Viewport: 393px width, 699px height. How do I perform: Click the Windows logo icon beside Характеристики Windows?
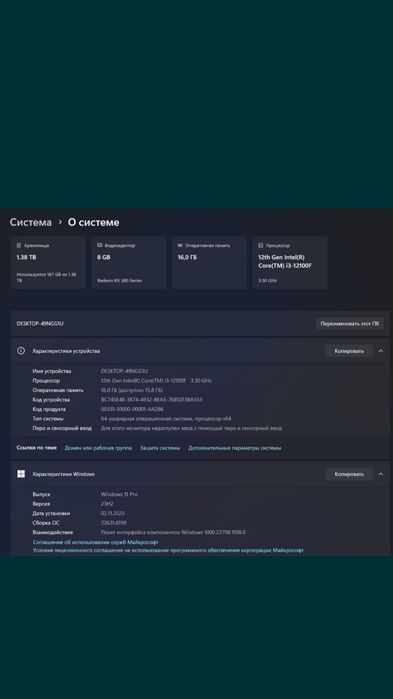tap(21, 474)
